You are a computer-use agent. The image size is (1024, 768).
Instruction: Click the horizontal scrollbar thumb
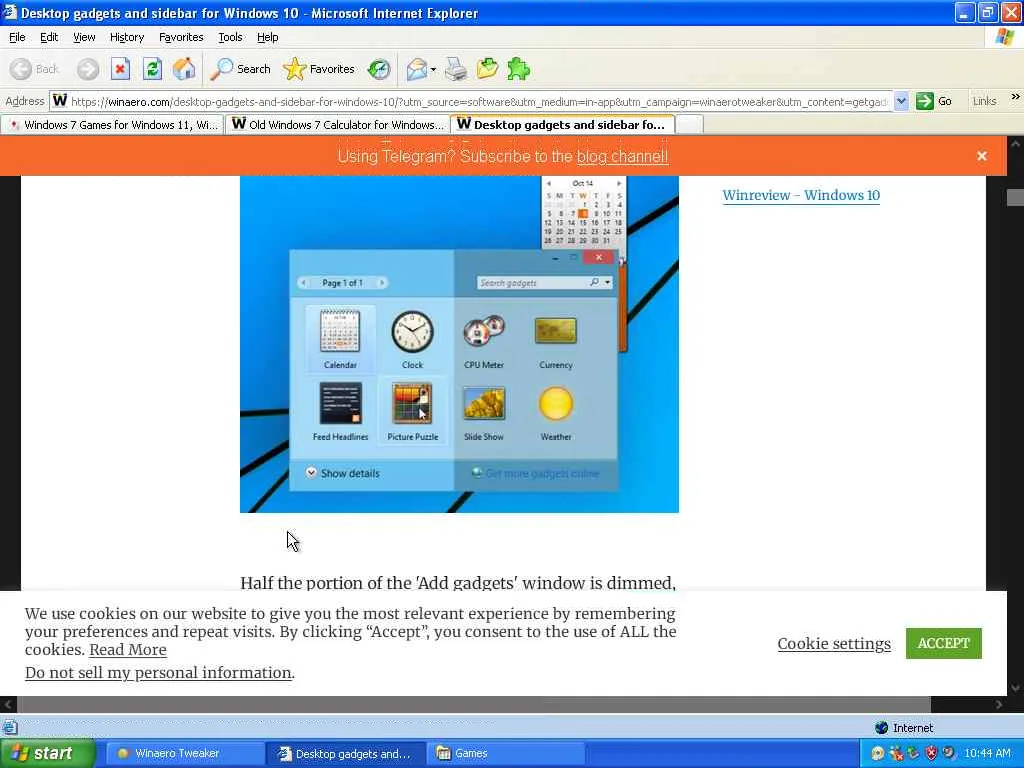coord(473,704)
